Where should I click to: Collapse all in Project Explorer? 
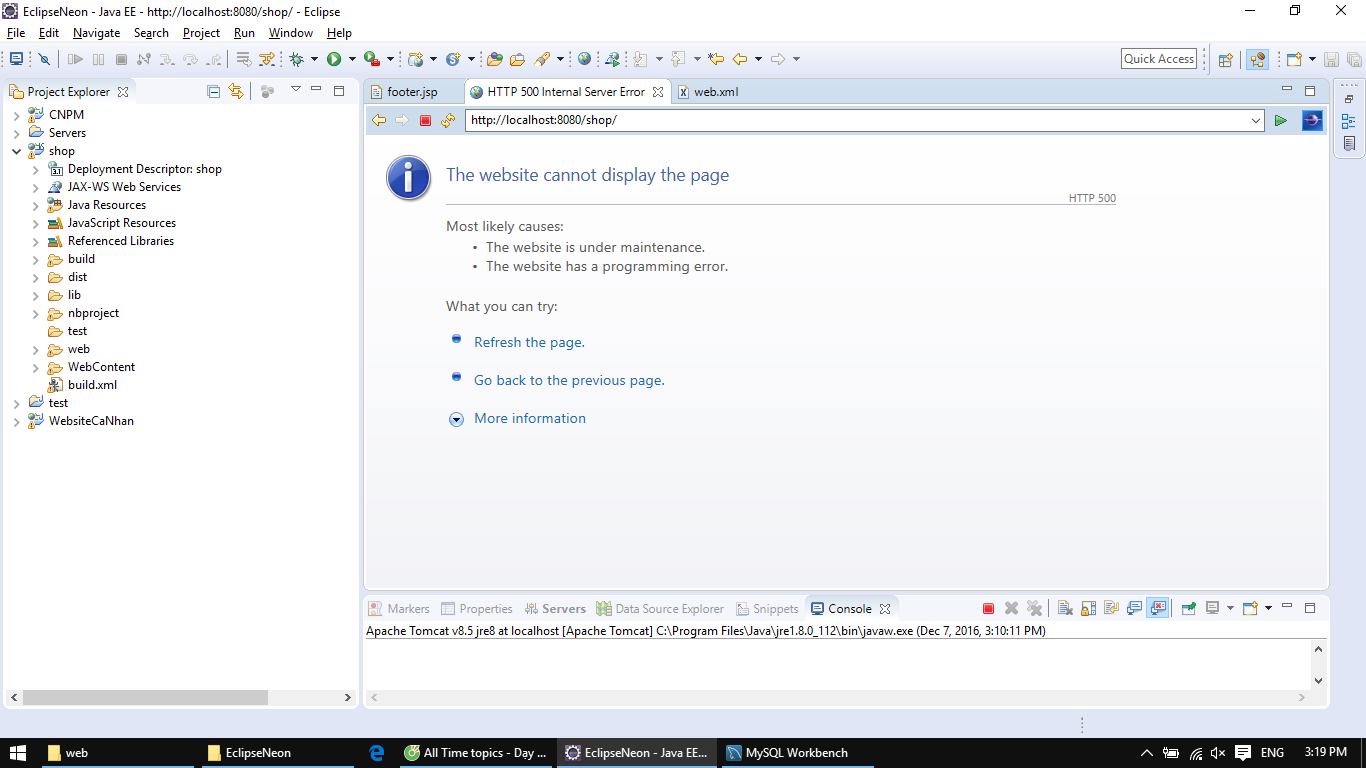(213, 91)
